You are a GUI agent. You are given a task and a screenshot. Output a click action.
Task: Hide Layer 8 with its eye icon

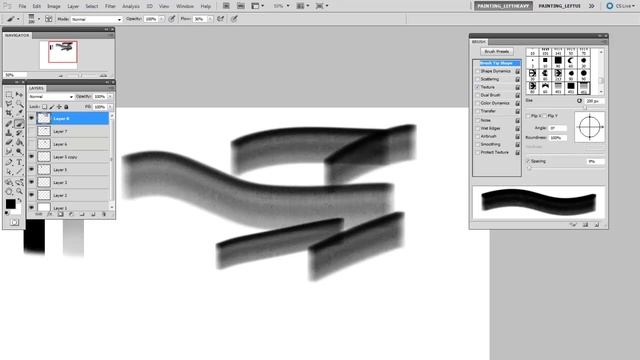pyautogui.click(x=31, y=118)
